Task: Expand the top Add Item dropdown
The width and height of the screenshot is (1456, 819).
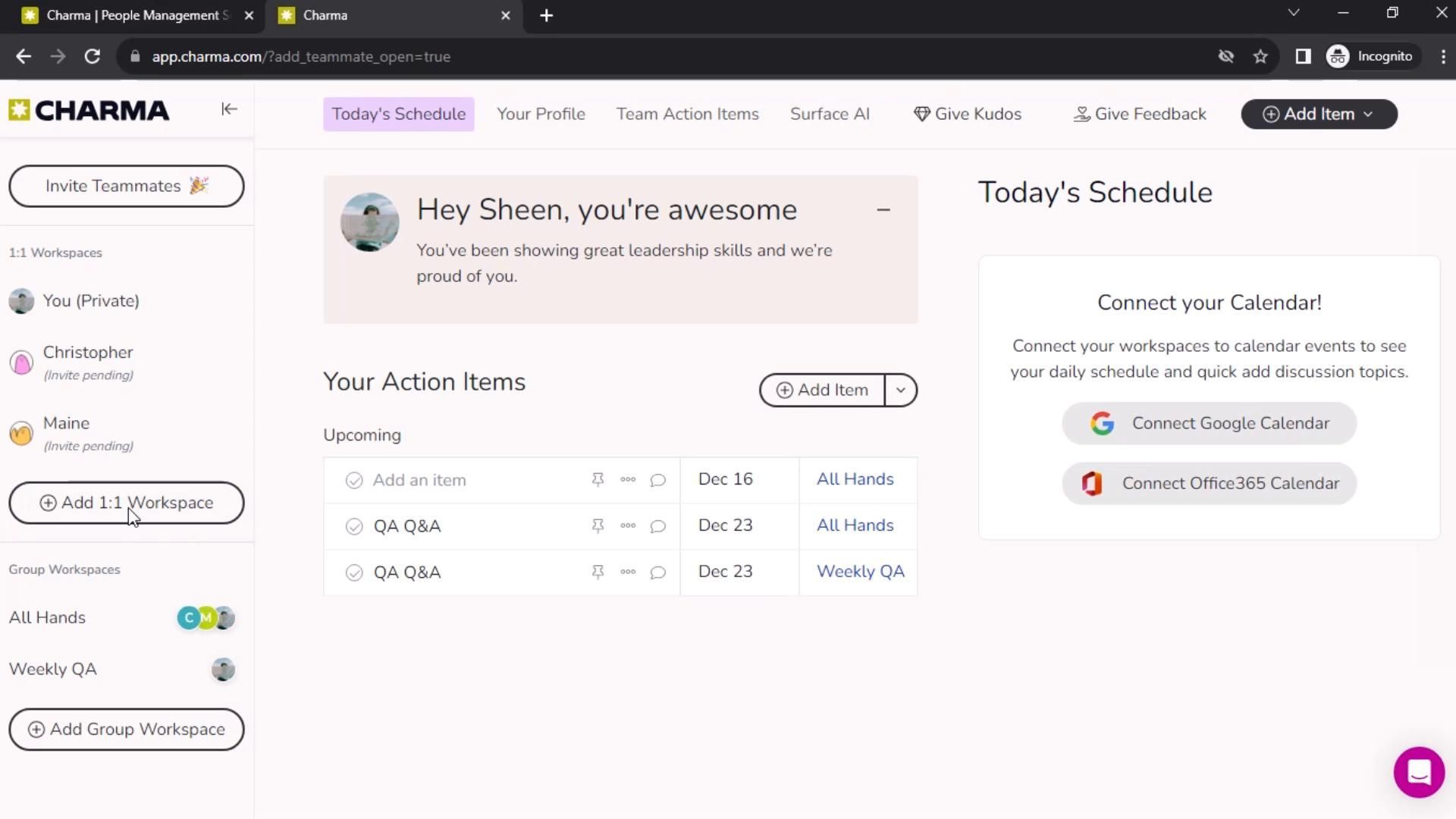Action: tap(1319, 114)
